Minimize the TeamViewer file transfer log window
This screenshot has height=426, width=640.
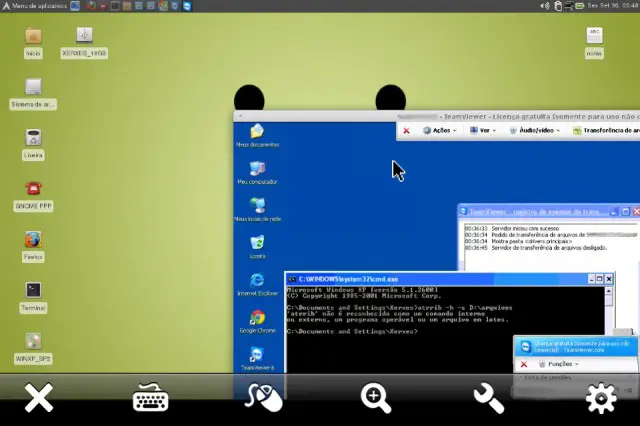(x=614, y=211)
